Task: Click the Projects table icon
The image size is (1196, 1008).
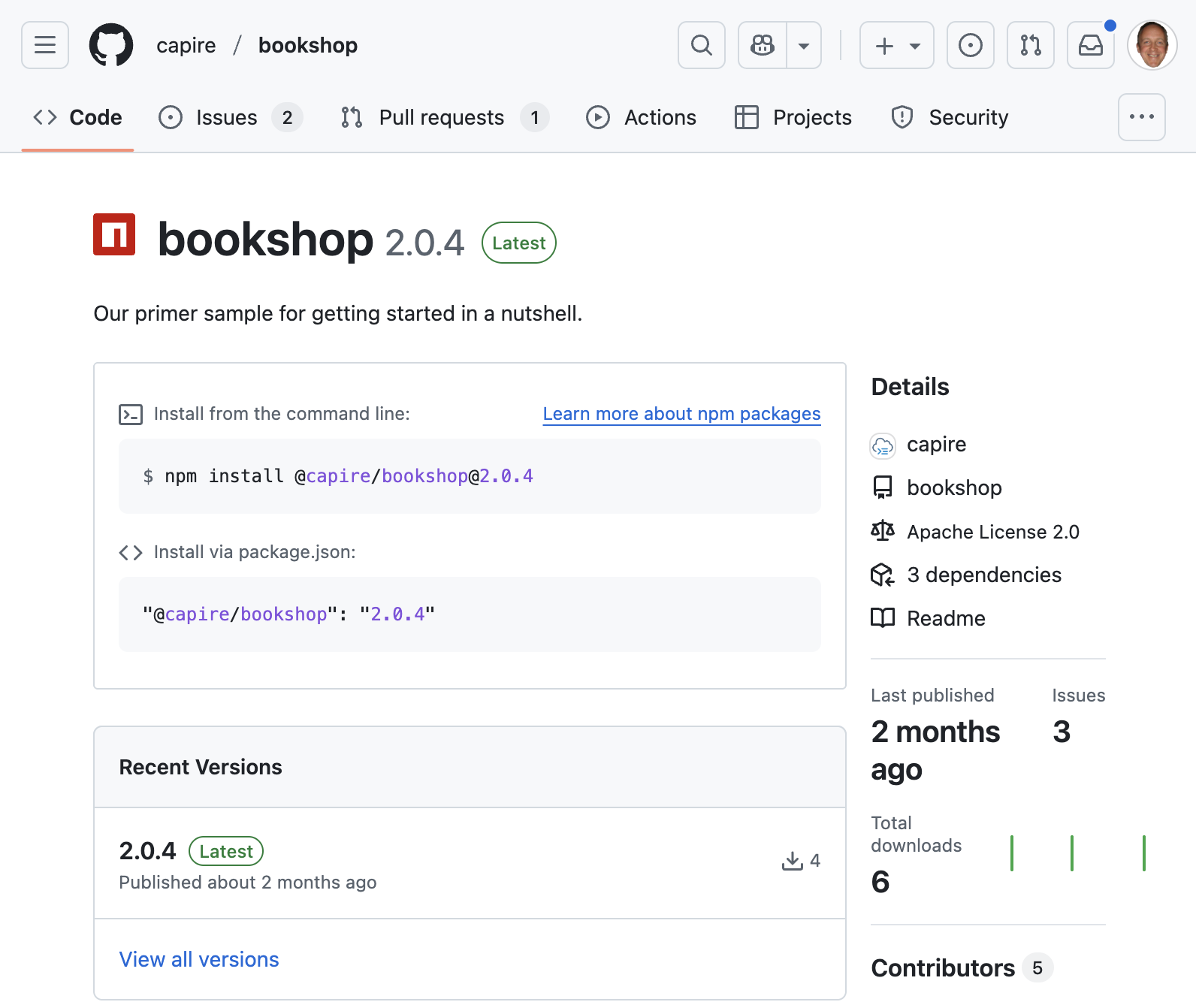Action: (746, 117)
